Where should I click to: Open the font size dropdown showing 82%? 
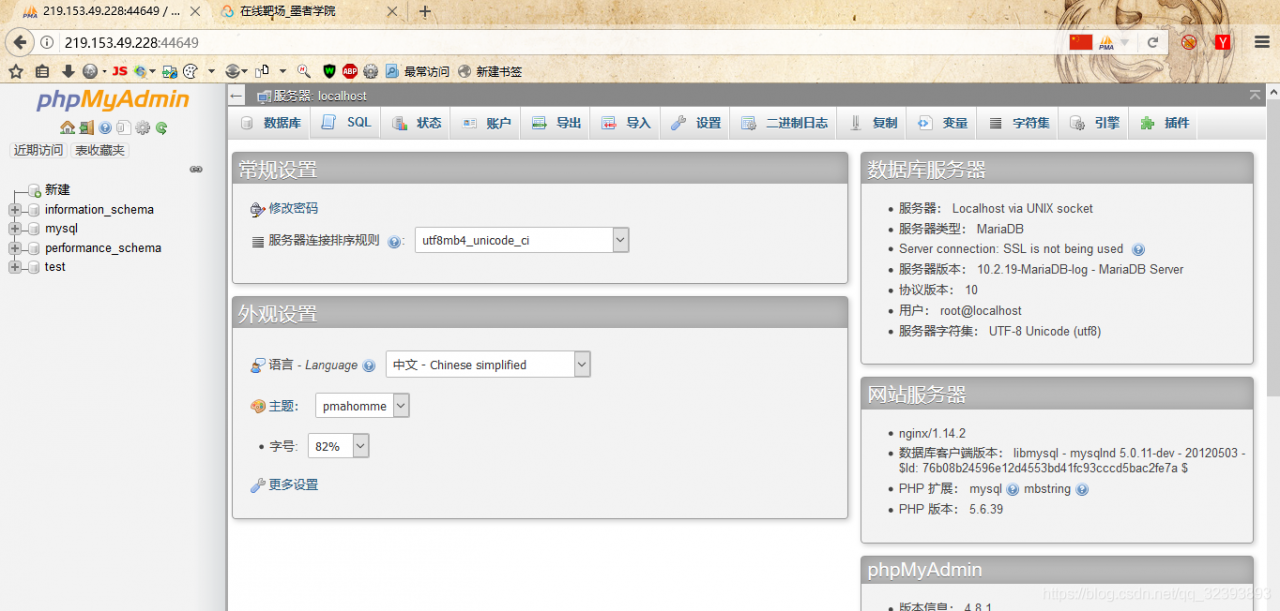(x=338, y=446)
